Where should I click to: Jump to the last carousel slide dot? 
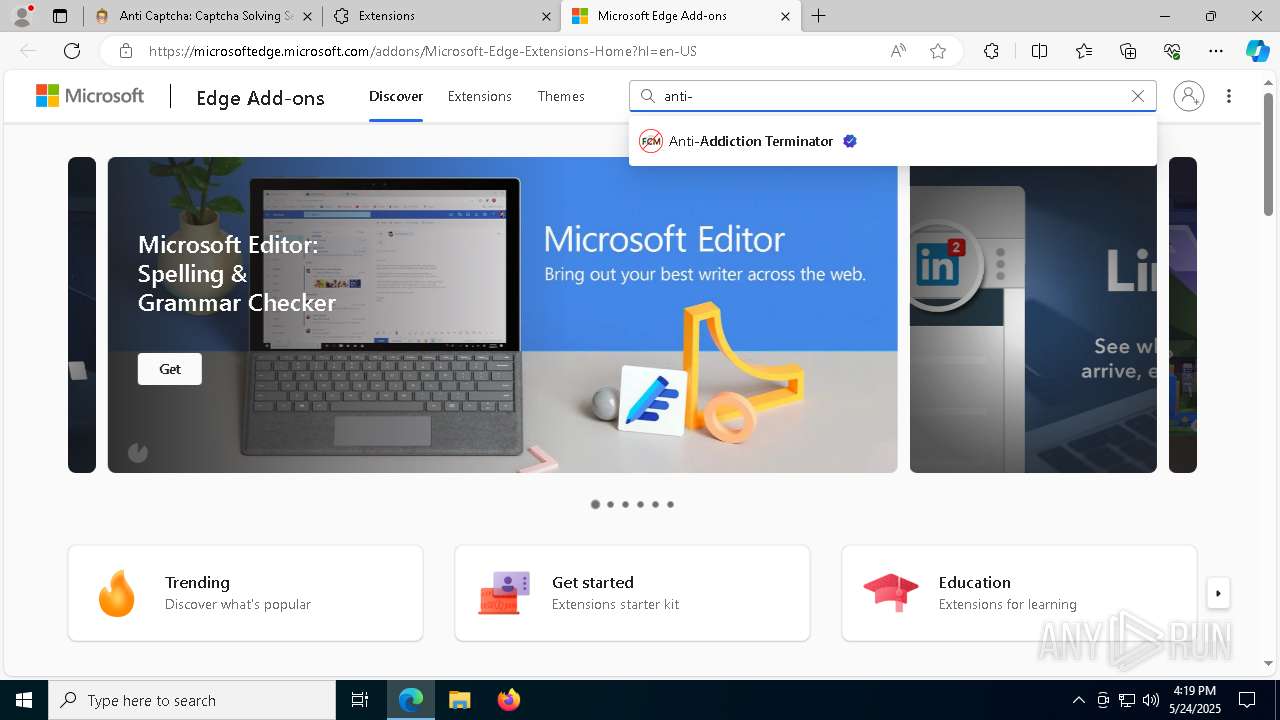click(670, 504)
